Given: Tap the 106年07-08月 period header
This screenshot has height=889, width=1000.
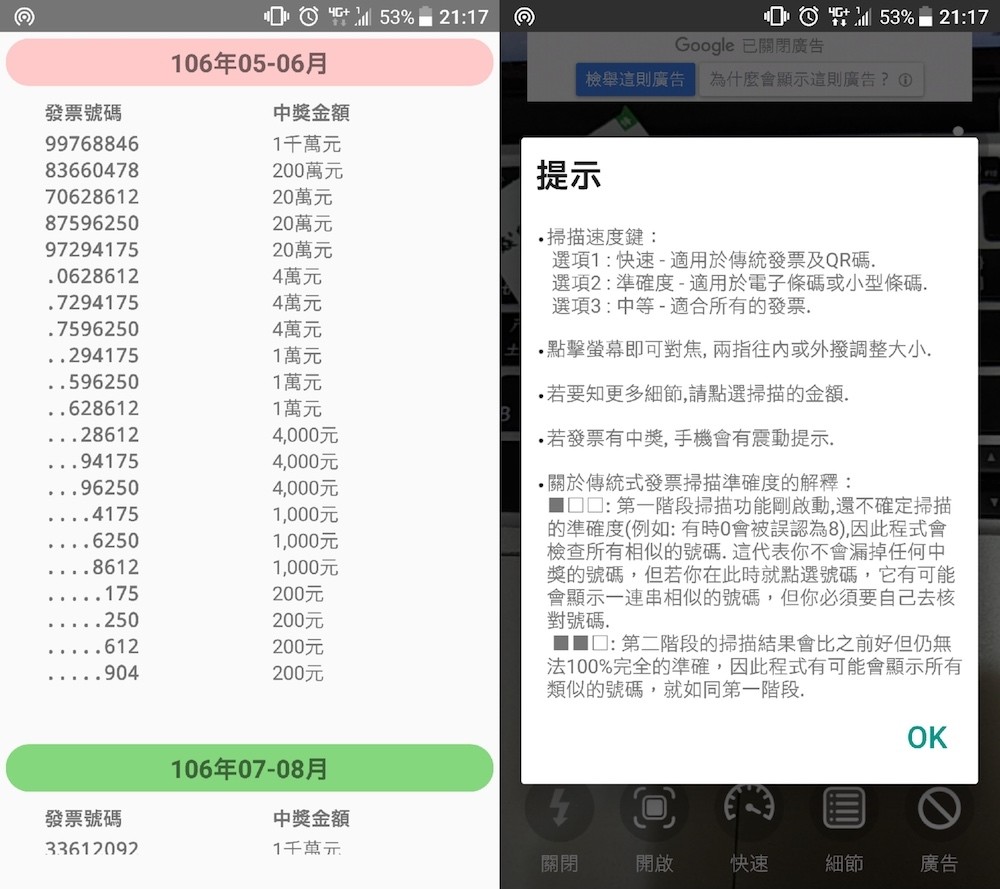Looking at the screenshot, I should coord(249,768).
